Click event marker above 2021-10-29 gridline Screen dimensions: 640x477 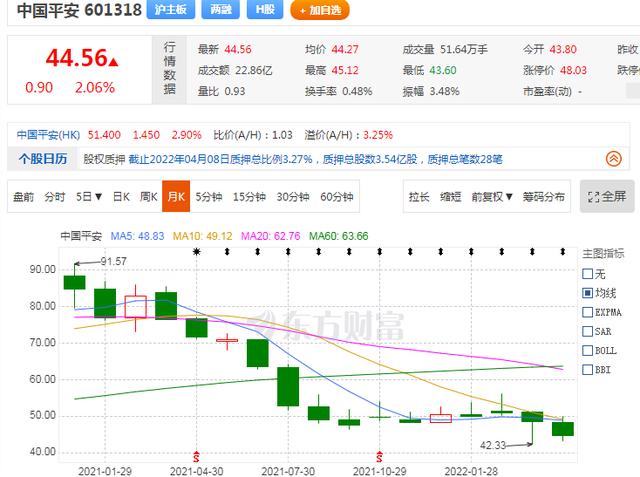pyautogui.click(x=380, y=252)
